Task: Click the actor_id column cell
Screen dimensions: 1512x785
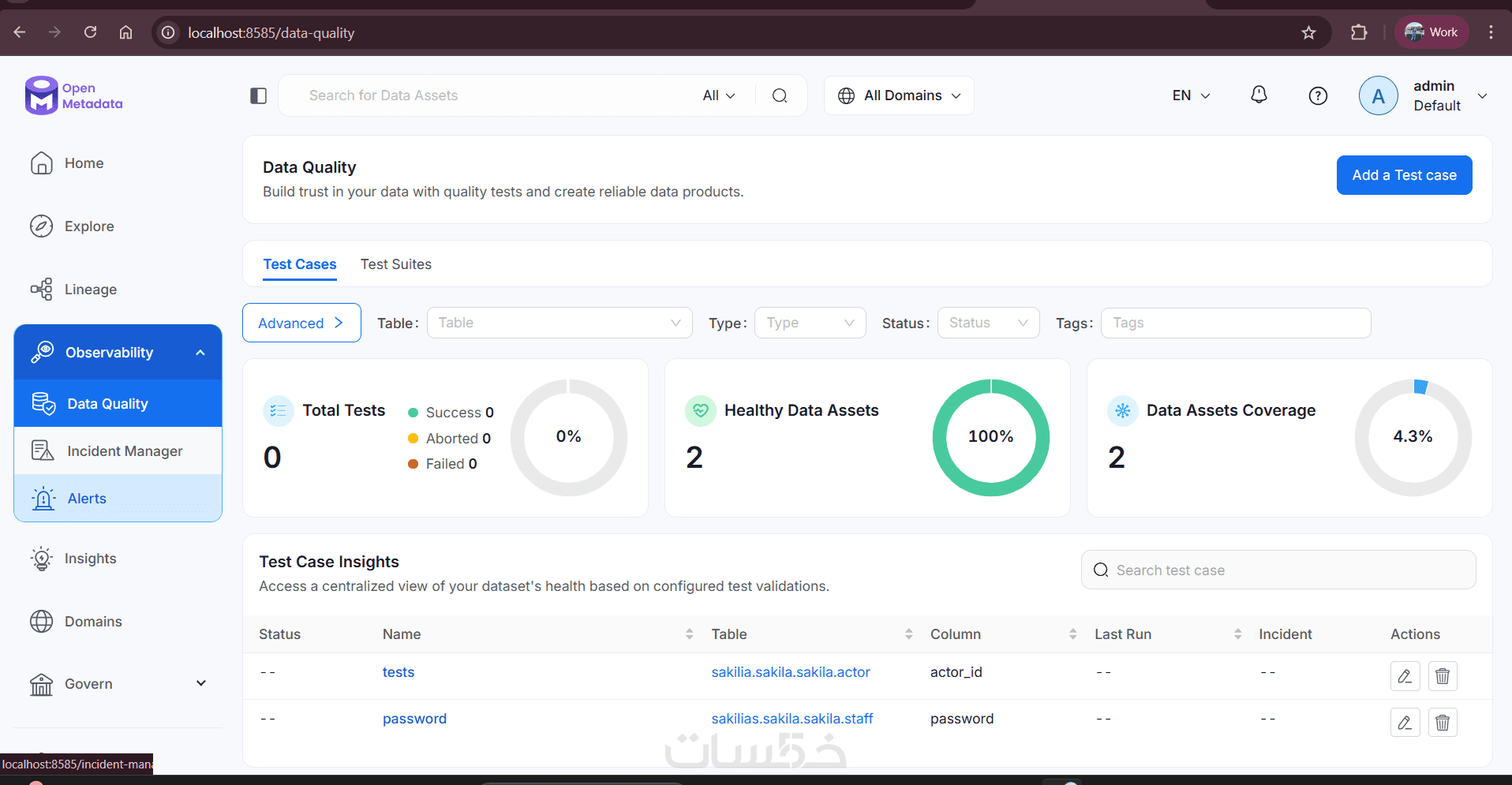Action: pos(956,672)
